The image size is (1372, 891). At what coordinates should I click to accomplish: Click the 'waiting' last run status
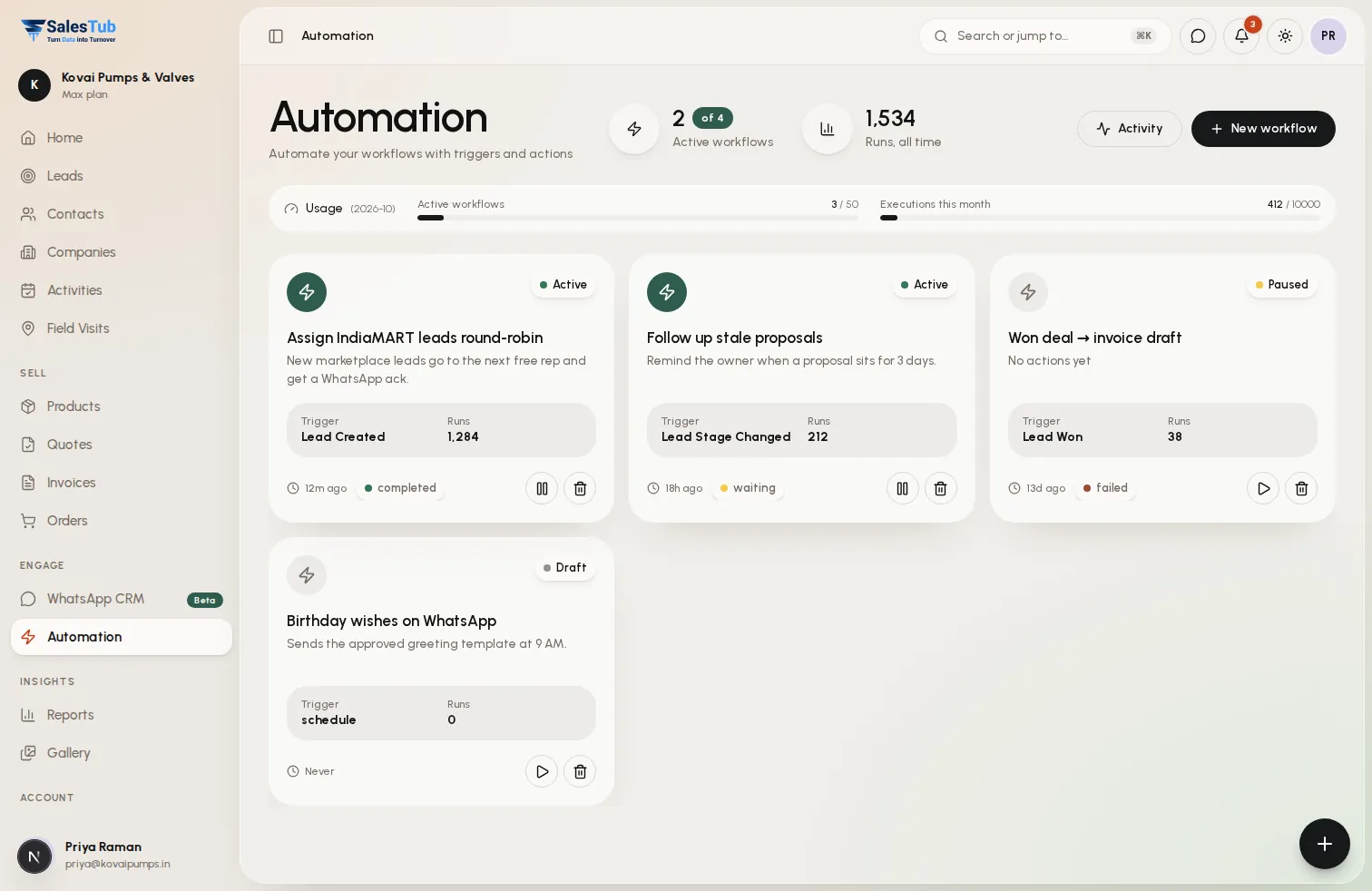[x=748, y=488]
